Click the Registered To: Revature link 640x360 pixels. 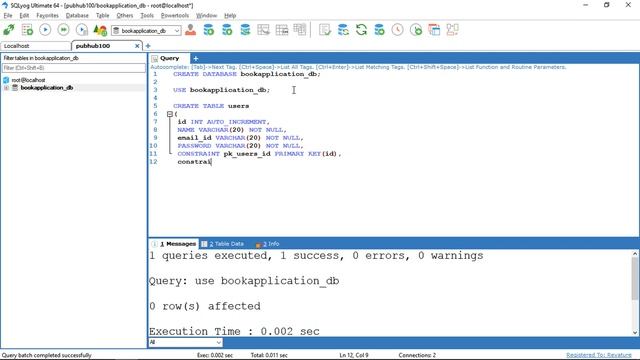(x=599, y=355)
